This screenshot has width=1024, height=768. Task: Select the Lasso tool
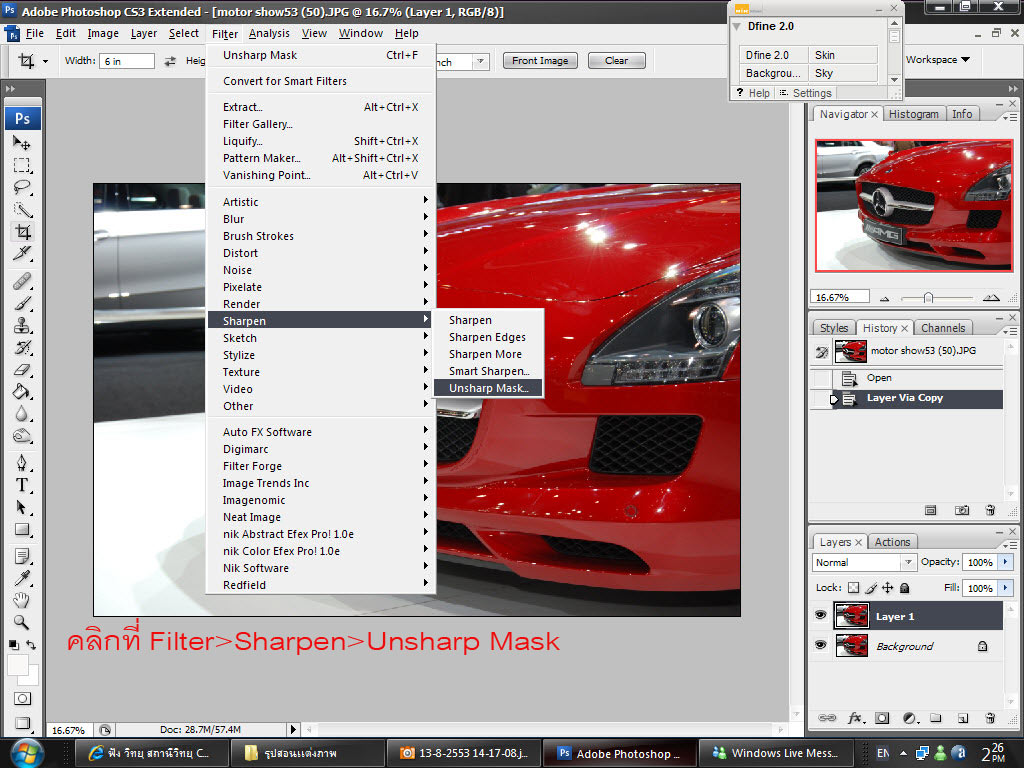tap(22, 187)
